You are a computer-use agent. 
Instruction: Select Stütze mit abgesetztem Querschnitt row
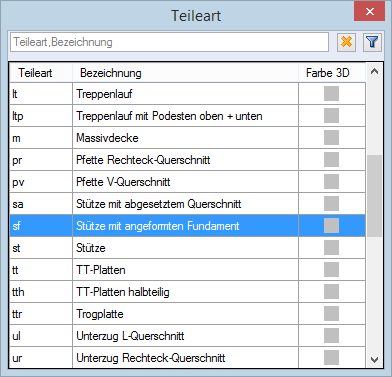pyautogui.click(x=187, y=204)
